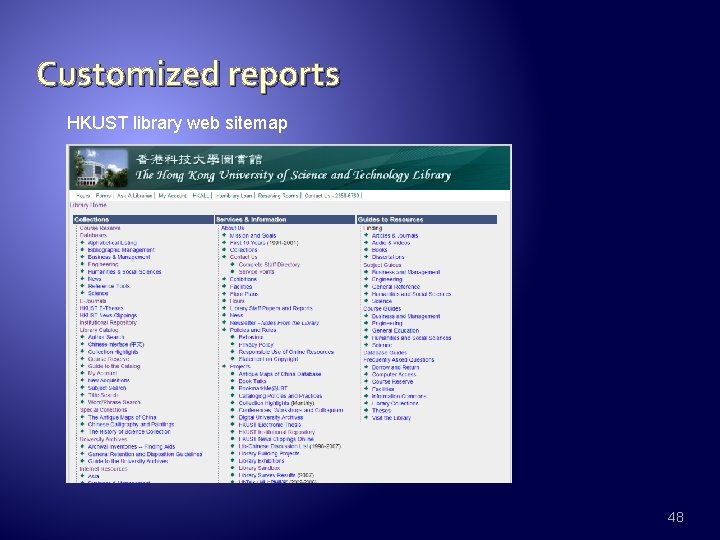Image resolution: width=720 pixels, height=540 pixels.
Task: Open Business & Management under Databases
Action: point(118,257)
